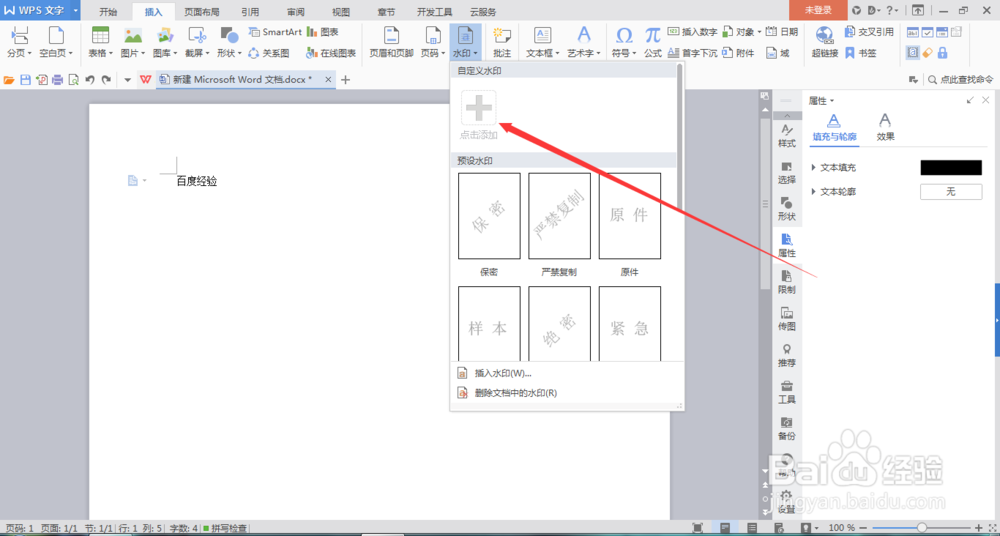Apply 首字下沉 drop cap
The width and height of the screenshot is (1000, 536).
[x=693, y=54]
